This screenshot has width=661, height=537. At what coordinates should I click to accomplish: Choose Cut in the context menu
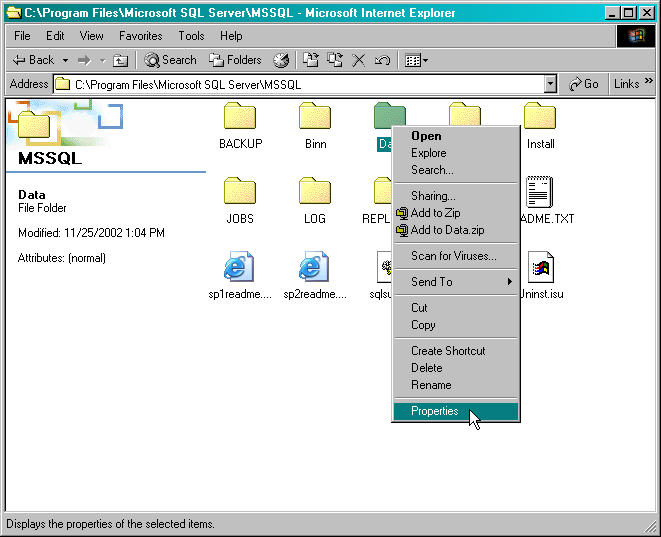click(455, 308)
